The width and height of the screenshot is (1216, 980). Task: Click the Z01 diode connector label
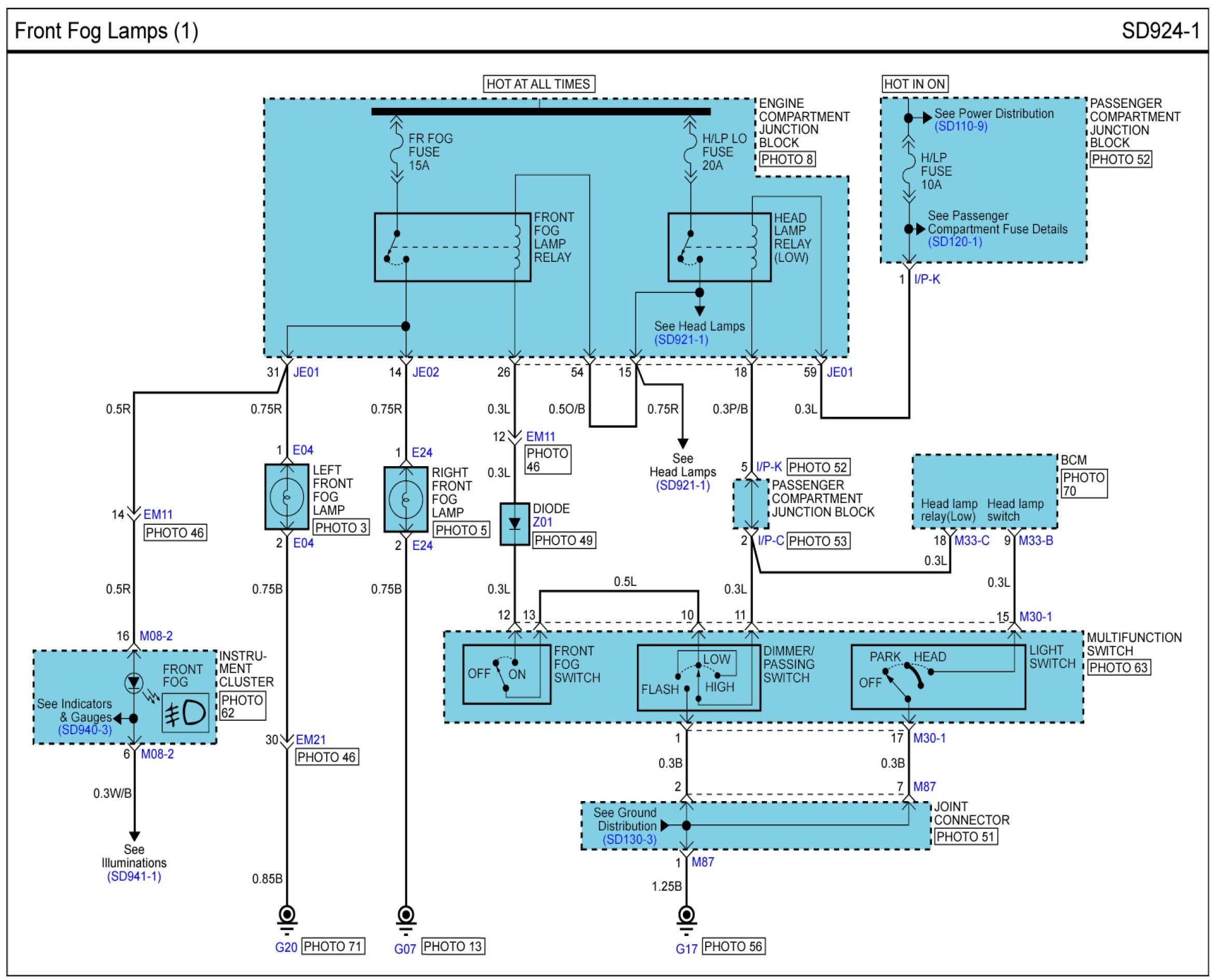542,522
